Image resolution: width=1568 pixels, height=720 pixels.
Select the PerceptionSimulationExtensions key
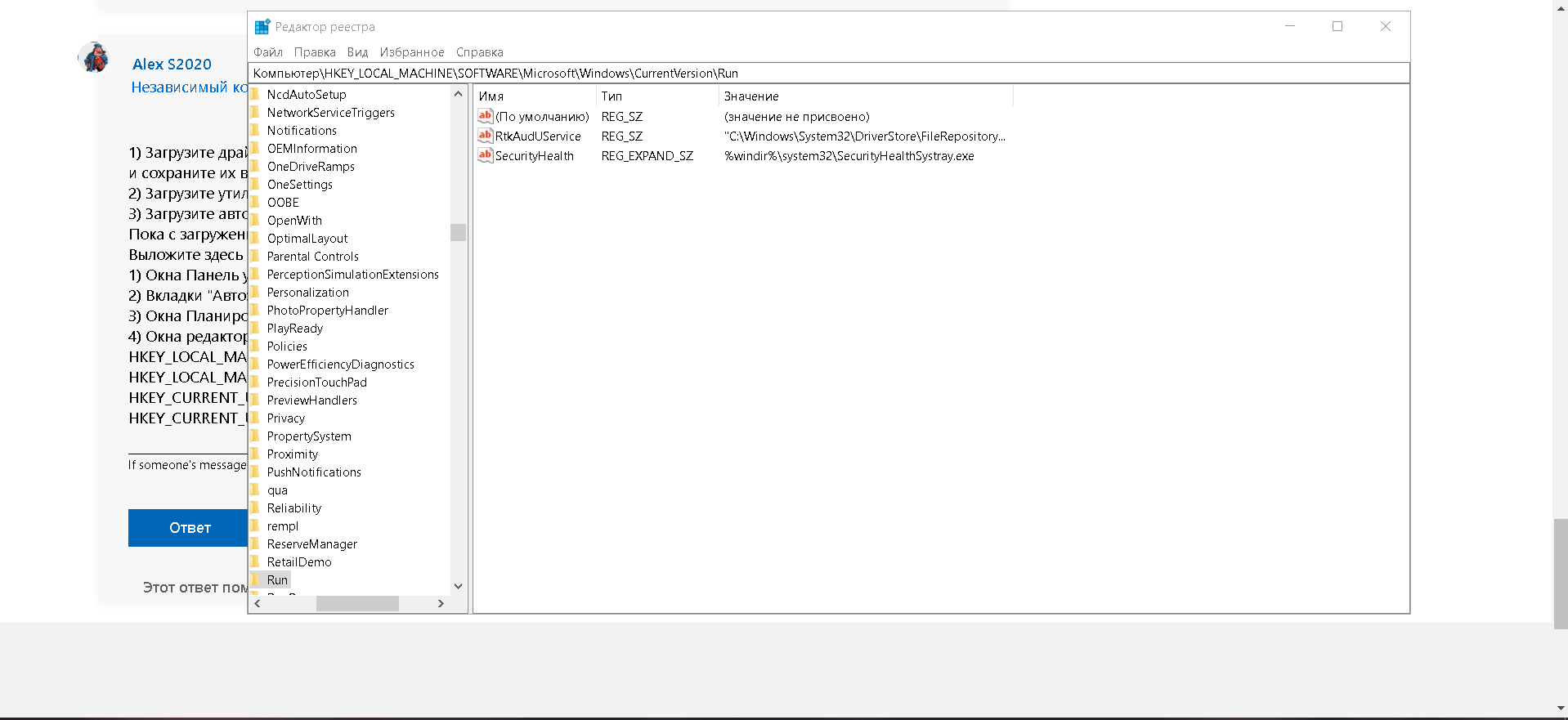pyautogui.click(x=352, y=275)
